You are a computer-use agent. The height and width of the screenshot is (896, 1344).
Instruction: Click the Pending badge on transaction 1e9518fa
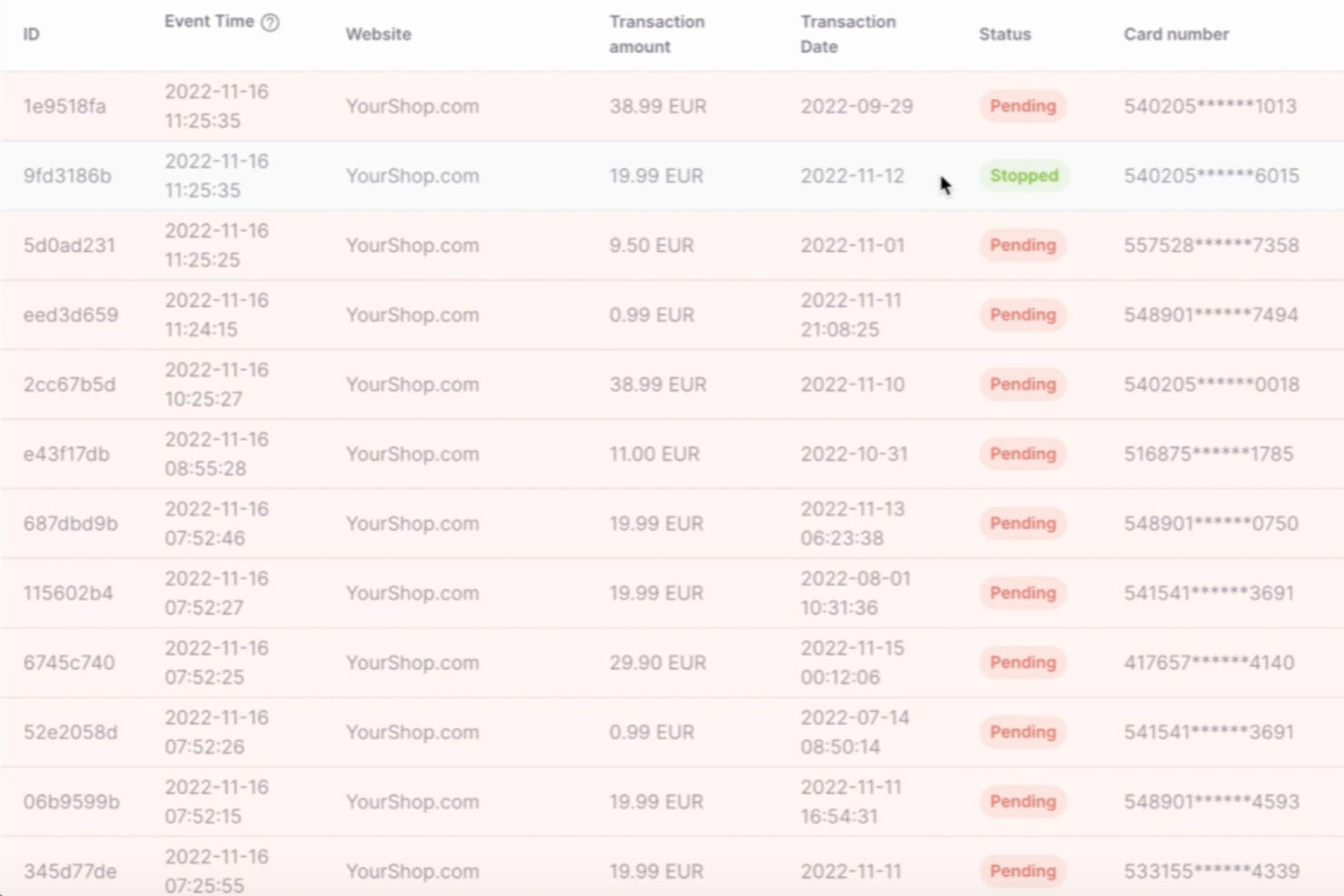1023,105
